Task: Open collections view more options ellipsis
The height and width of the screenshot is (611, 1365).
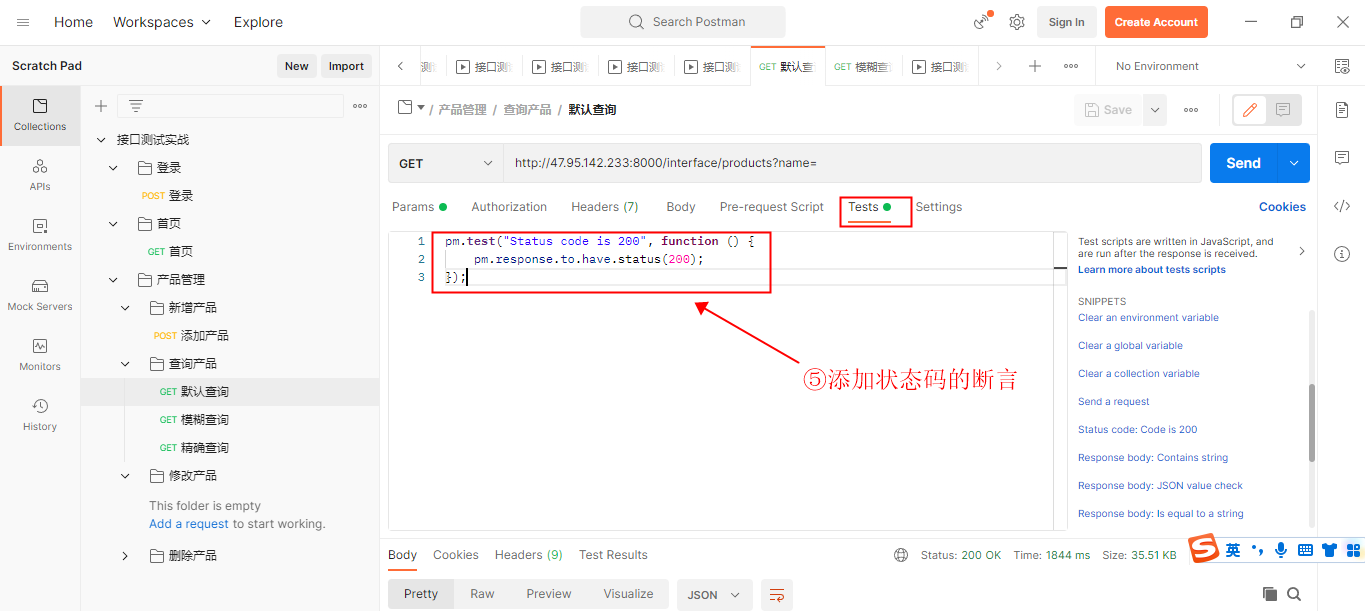Action: (x=360, y=106)
